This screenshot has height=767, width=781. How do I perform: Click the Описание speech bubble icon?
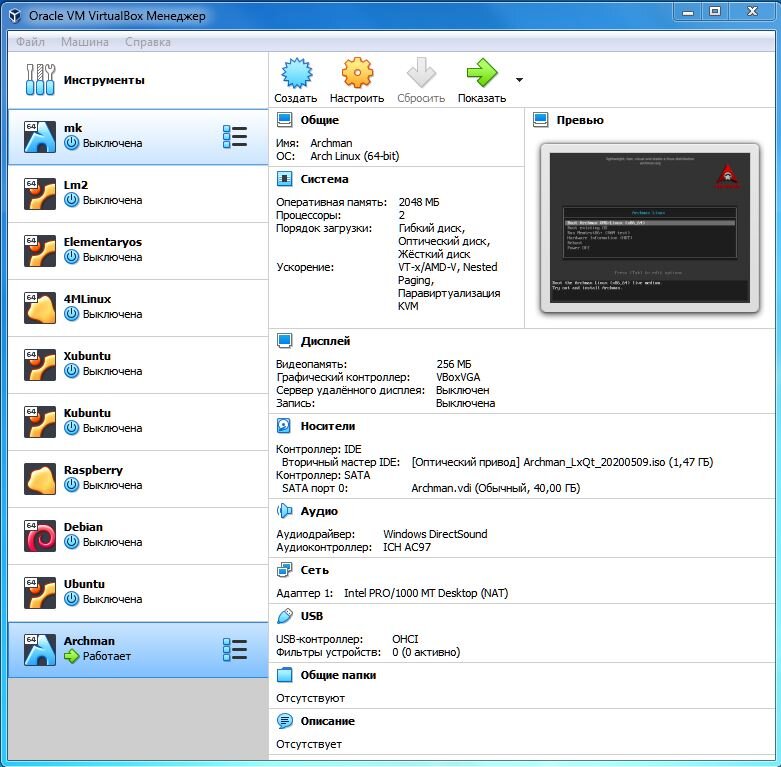coord(284,721)
